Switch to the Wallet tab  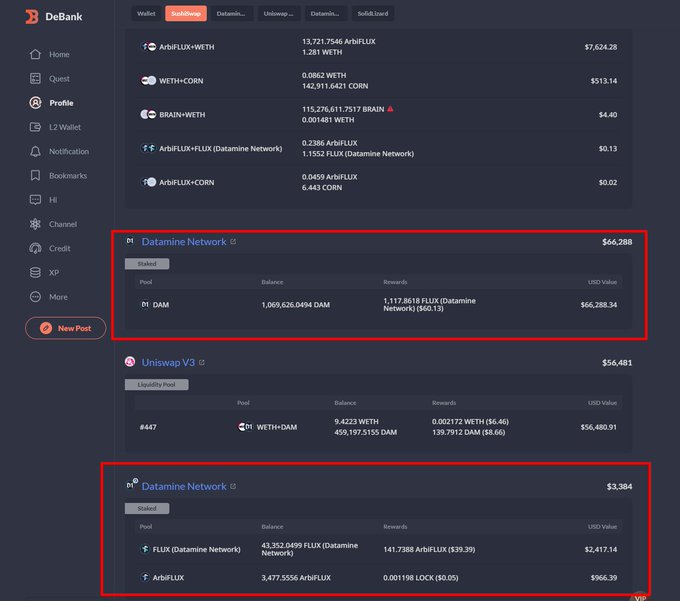click(146, 13)
